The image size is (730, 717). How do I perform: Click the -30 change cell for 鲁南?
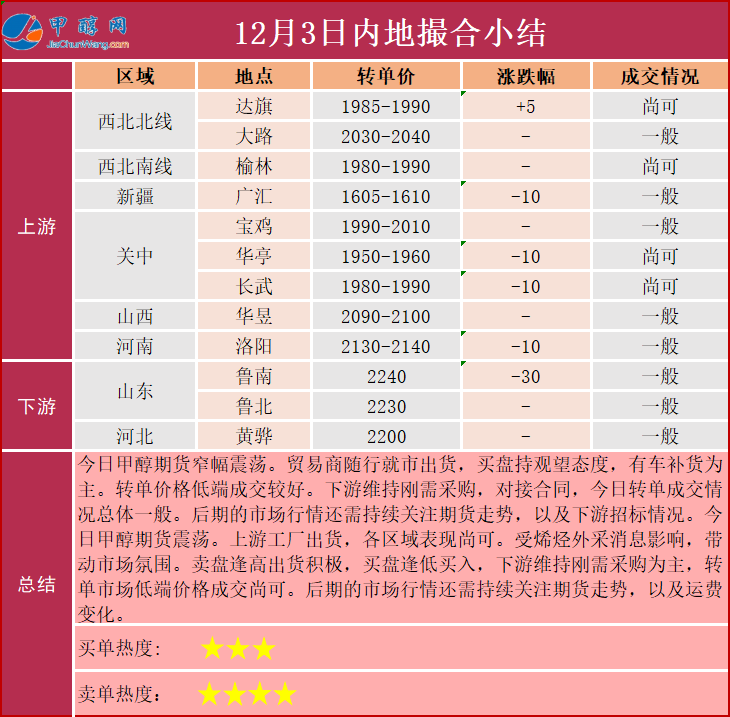(526, 377)
